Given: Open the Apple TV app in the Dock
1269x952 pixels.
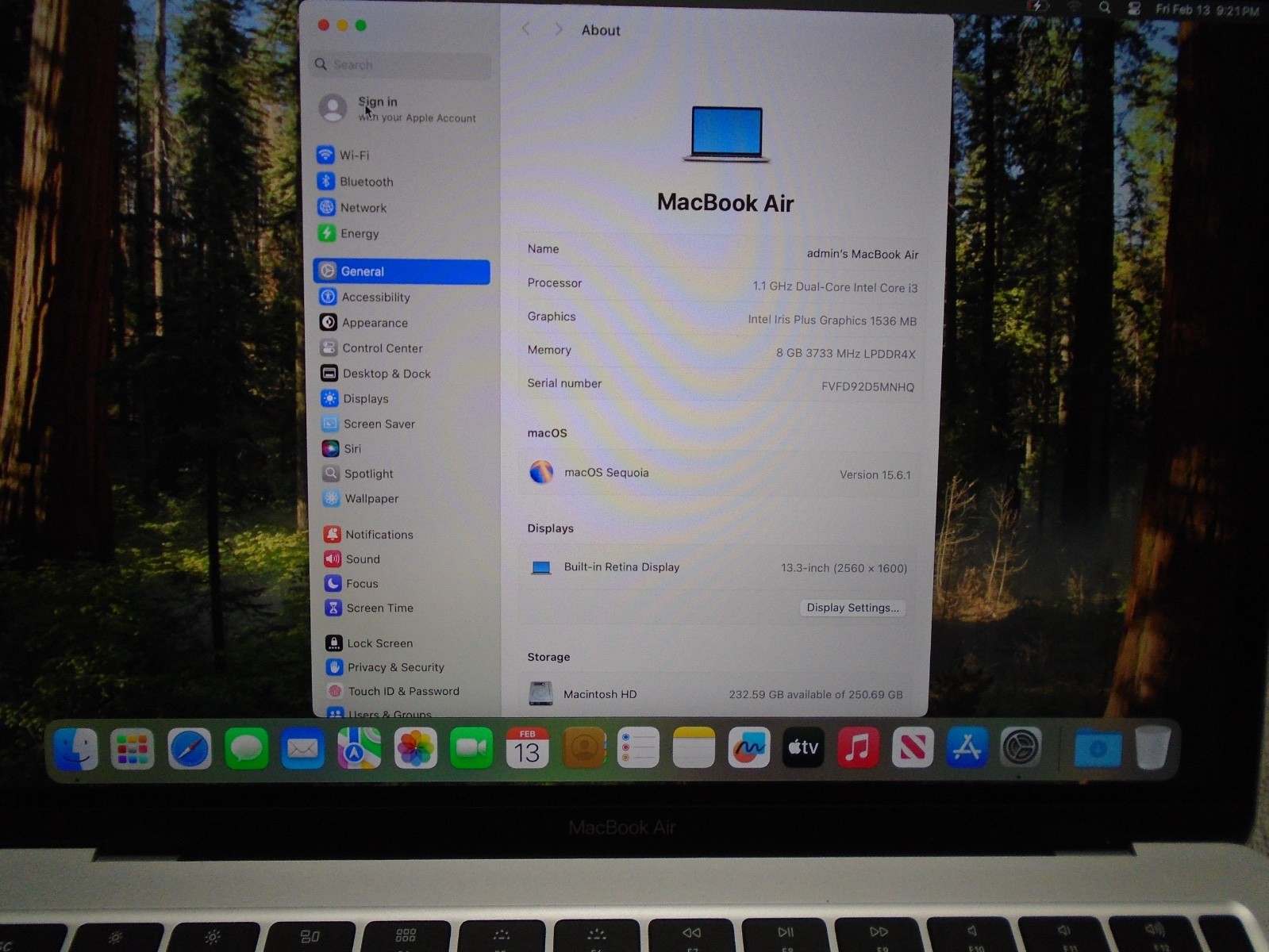Looking at the screenshot, I should coord(803,747).
